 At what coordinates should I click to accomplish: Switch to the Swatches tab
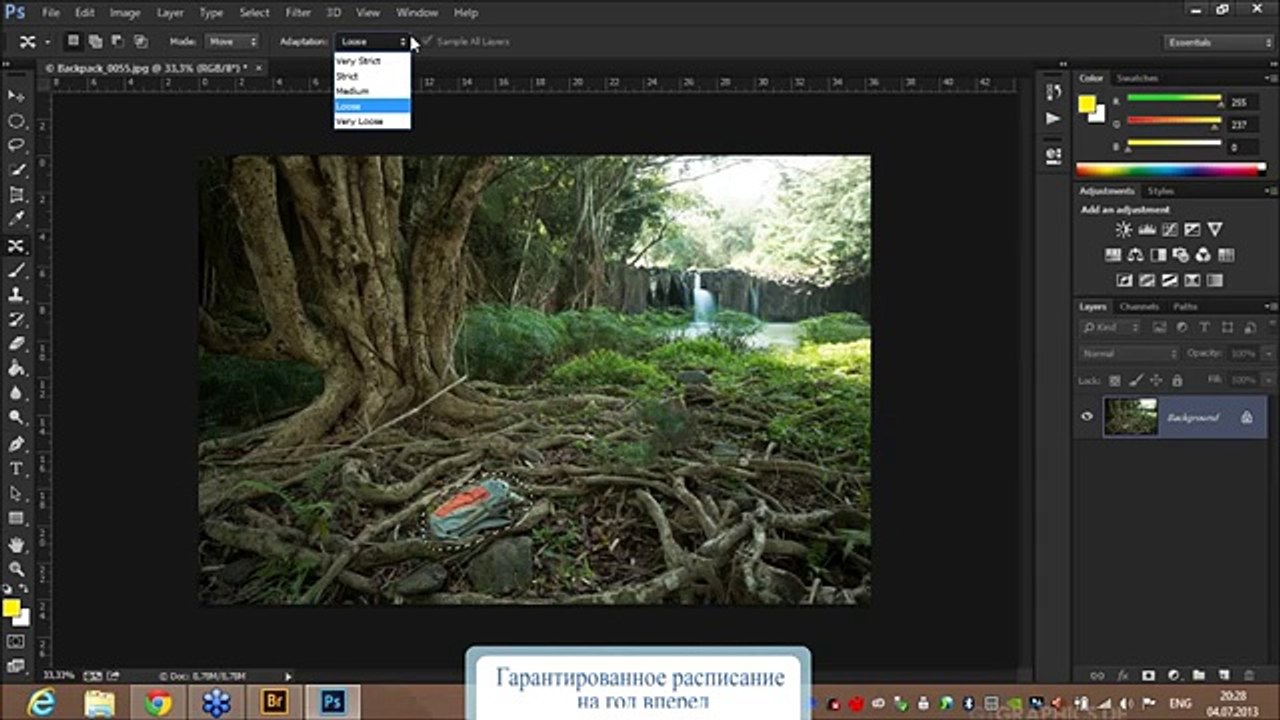(x=1137, y=78)
